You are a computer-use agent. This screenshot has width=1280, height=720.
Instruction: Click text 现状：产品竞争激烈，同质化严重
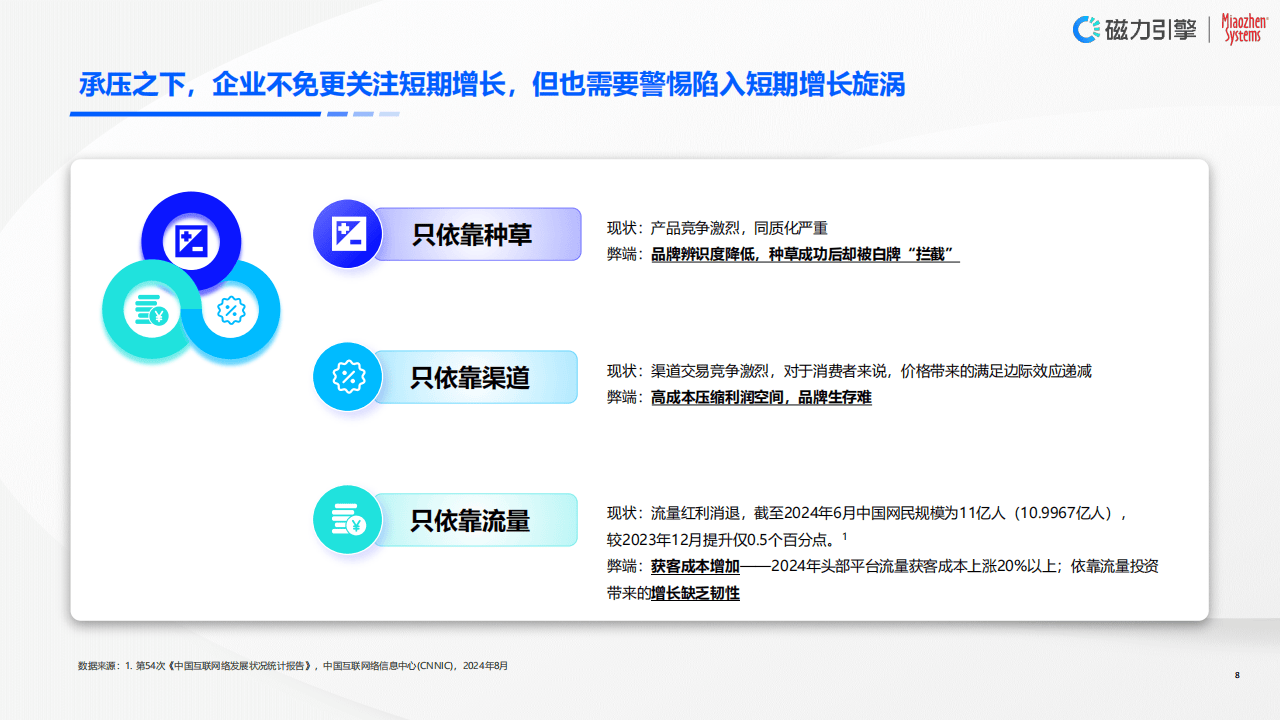click(717, 228)
